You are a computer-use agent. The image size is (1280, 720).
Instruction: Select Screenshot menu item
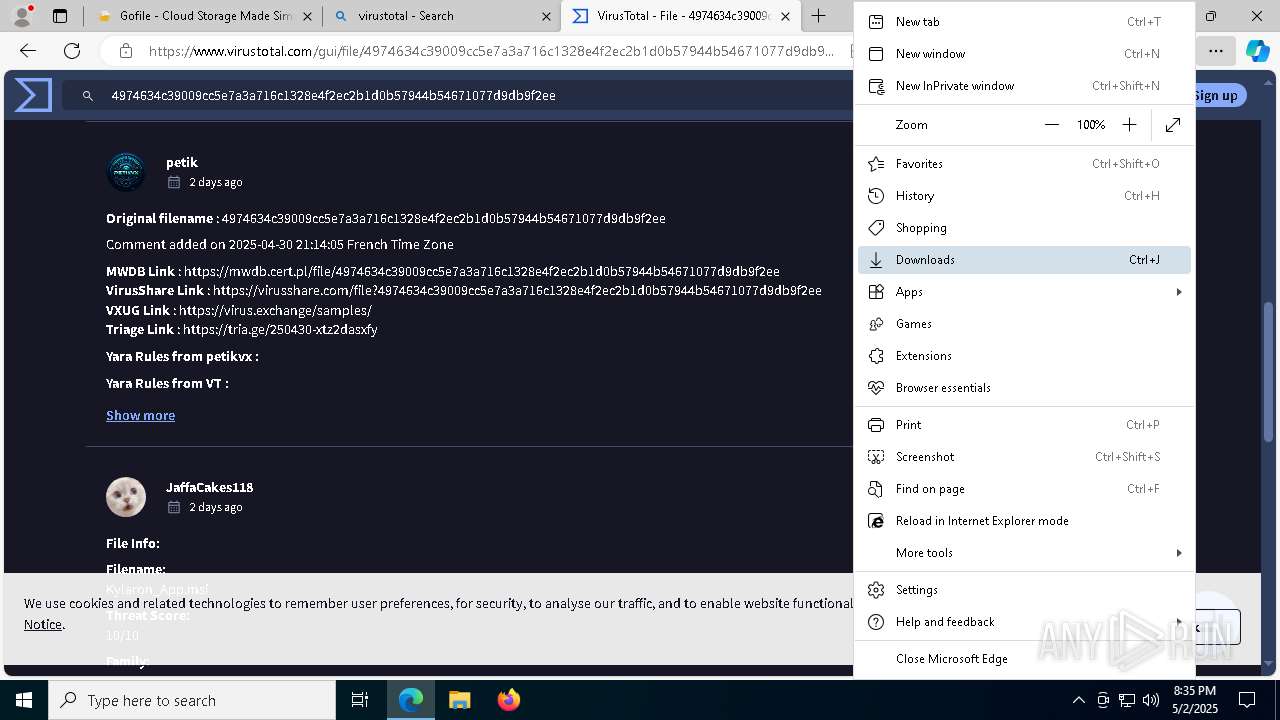click(x=1024, y=457)
